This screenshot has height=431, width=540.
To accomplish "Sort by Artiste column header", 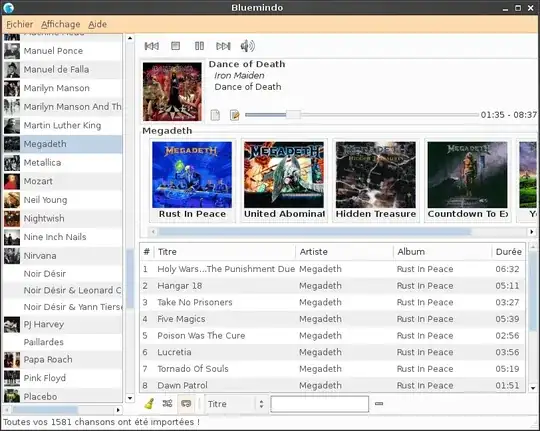I will (344, 252).
